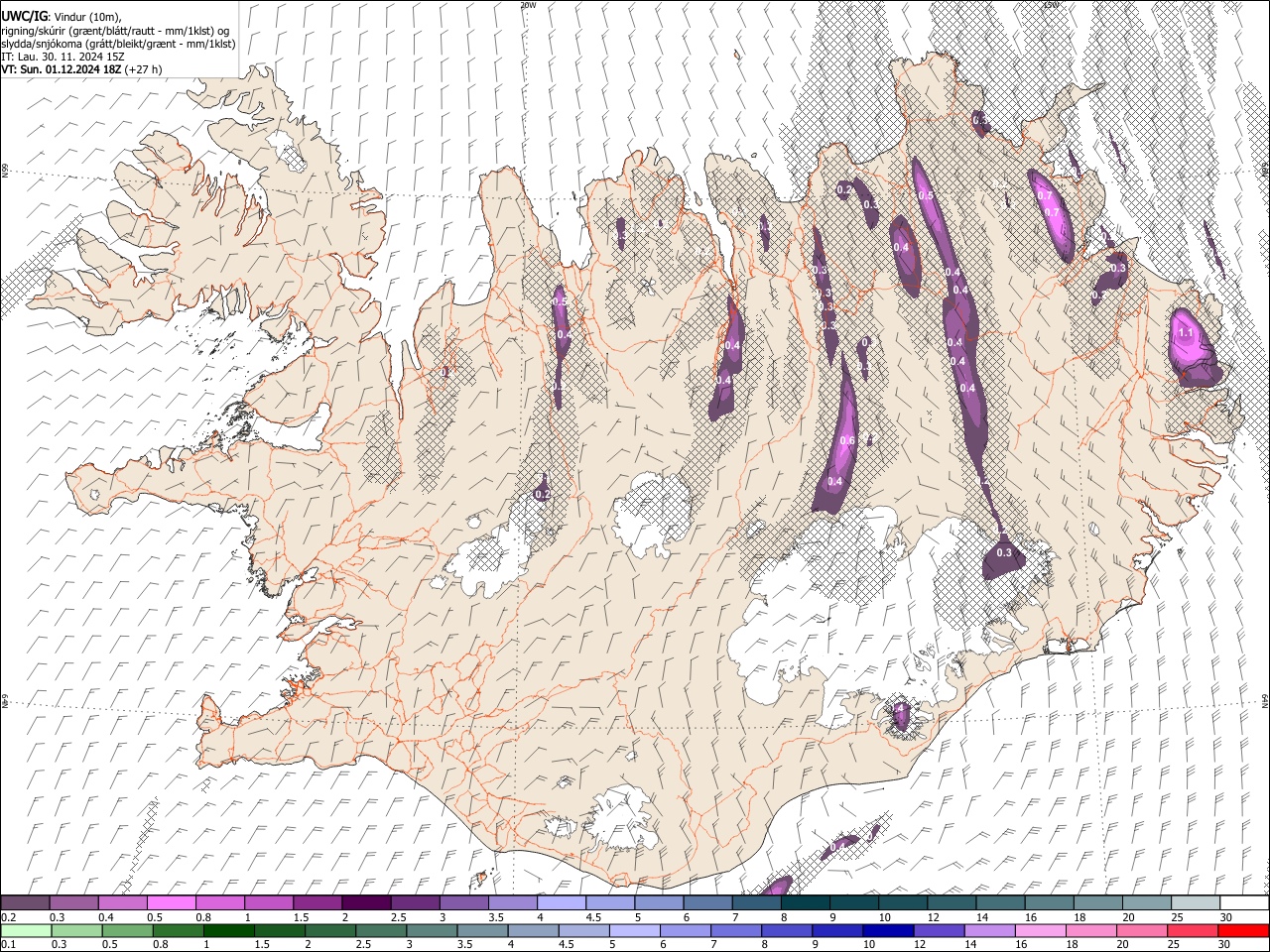This screenshot has width=1270, height=952.
Task: Click the 'rigning/skúrir' legend description line
Action: [x=115, y=30]
